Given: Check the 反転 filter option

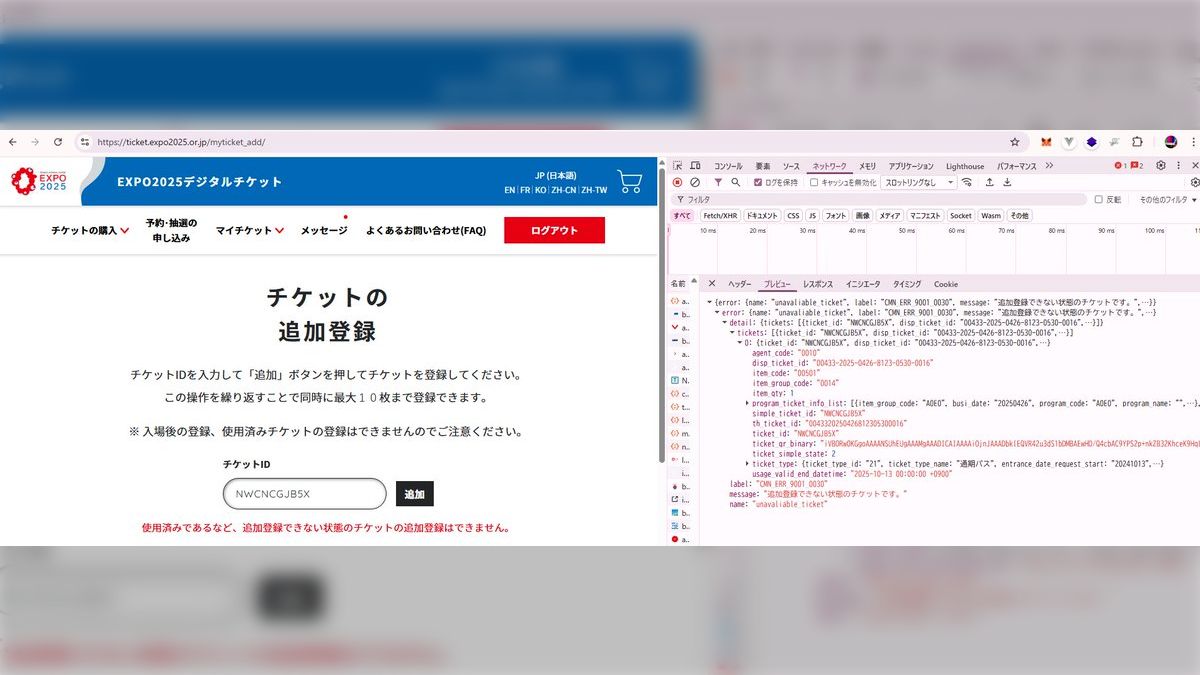Looking at the screenshot, I should (1098, 198).
